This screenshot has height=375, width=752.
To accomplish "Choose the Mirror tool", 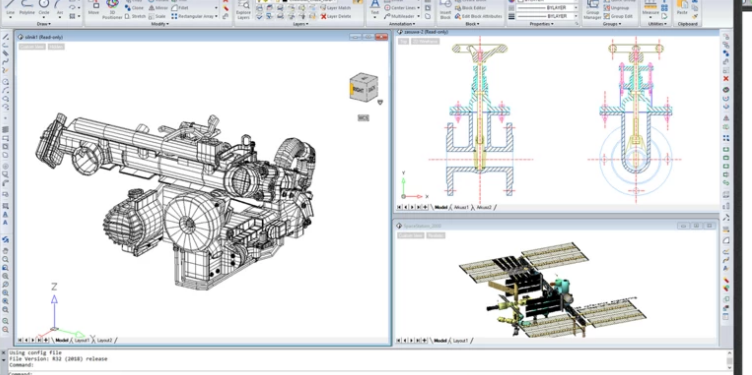I will (158, 8).
